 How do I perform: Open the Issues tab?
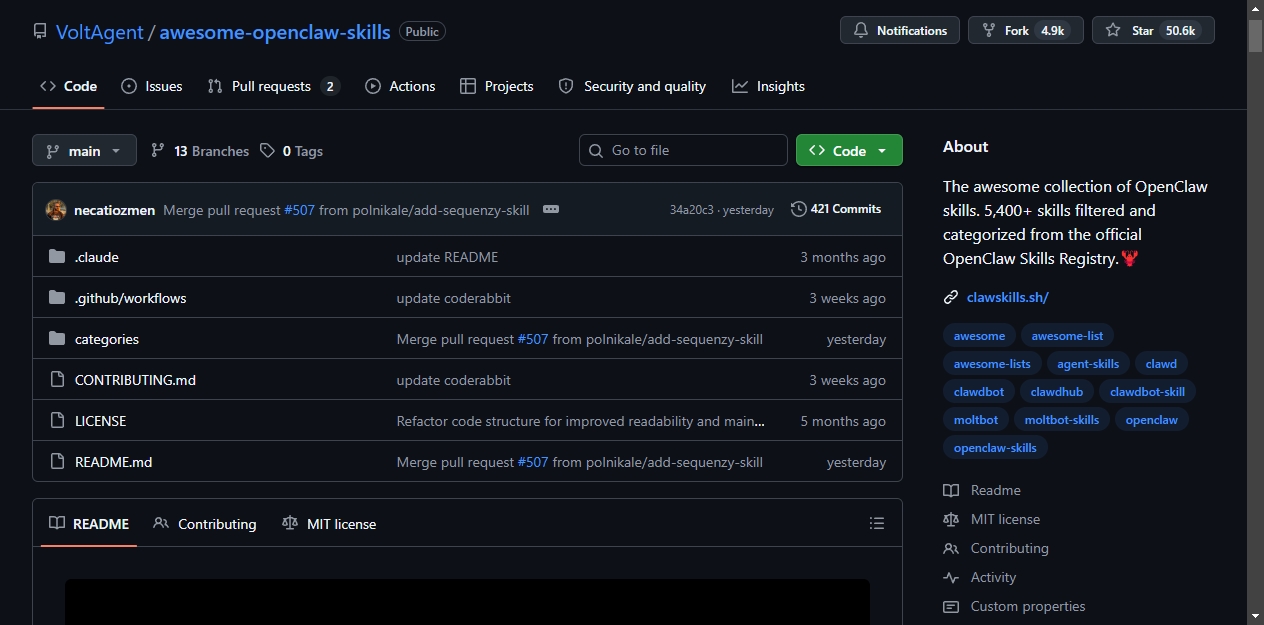[152, 86]
